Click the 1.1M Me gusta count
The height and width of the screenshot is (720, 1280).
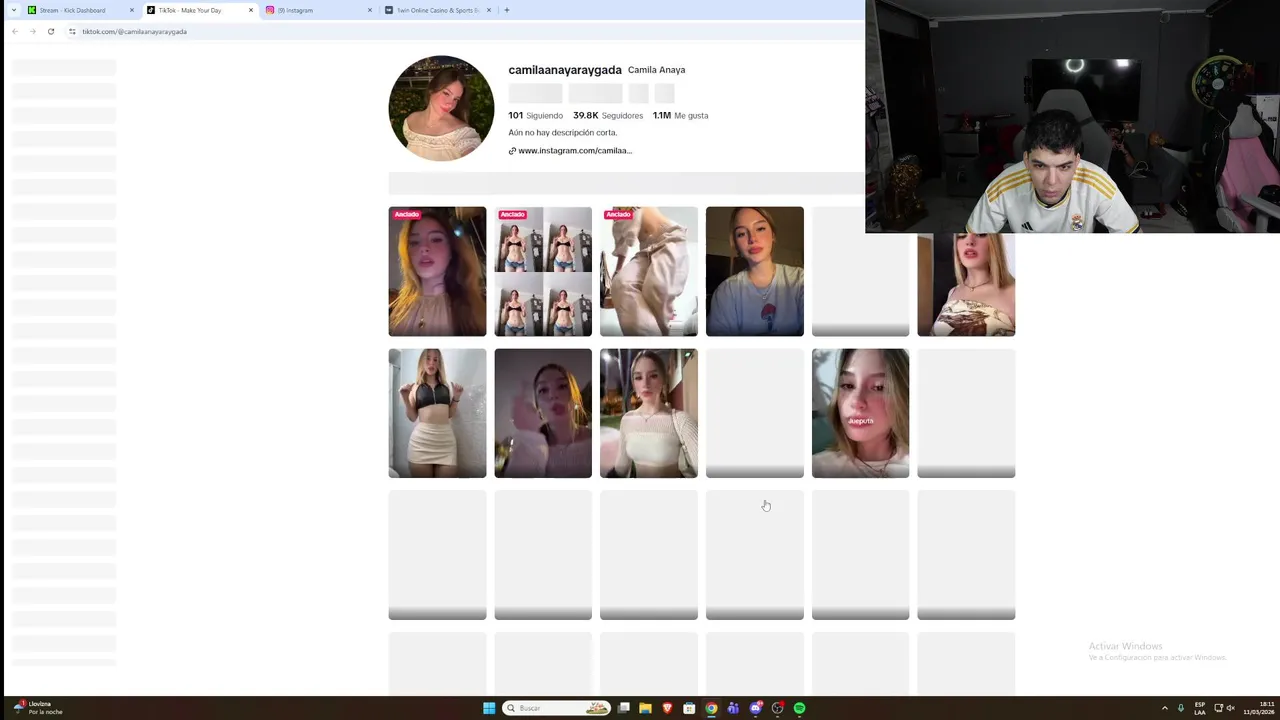(680, 115)
